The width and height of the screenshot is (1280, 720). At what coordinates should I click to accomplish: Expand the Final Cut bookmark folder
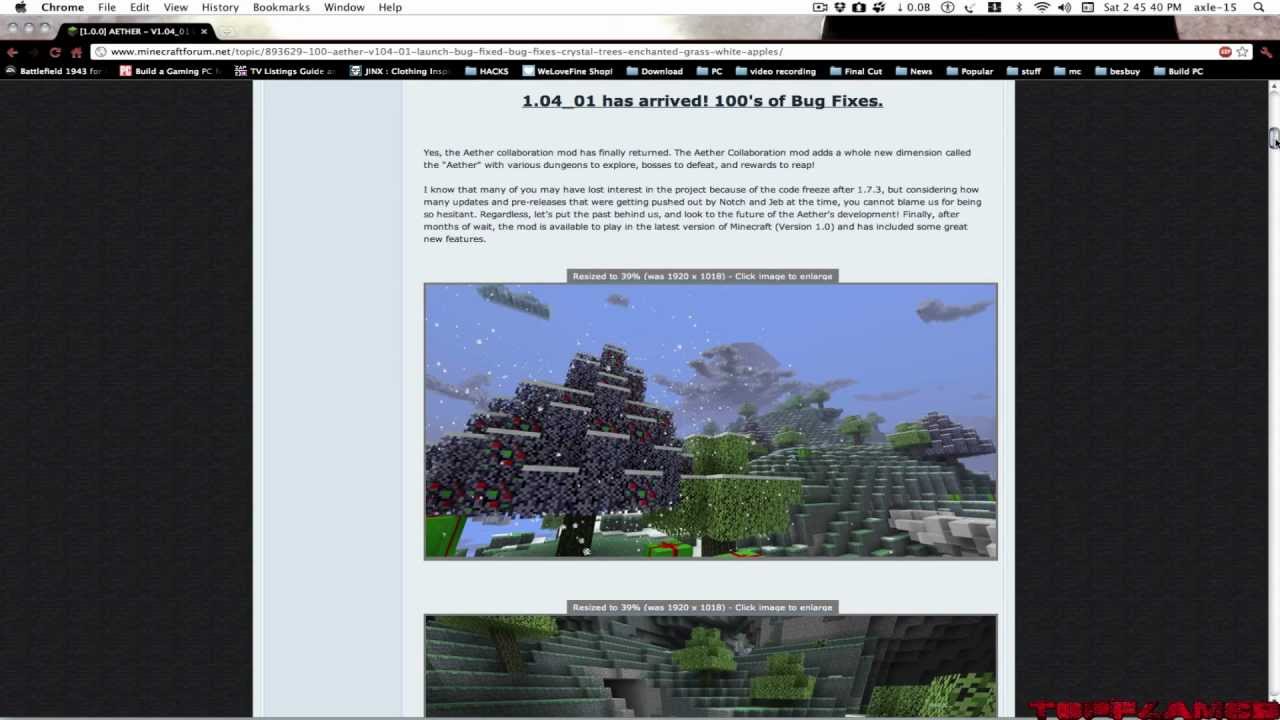856,71
